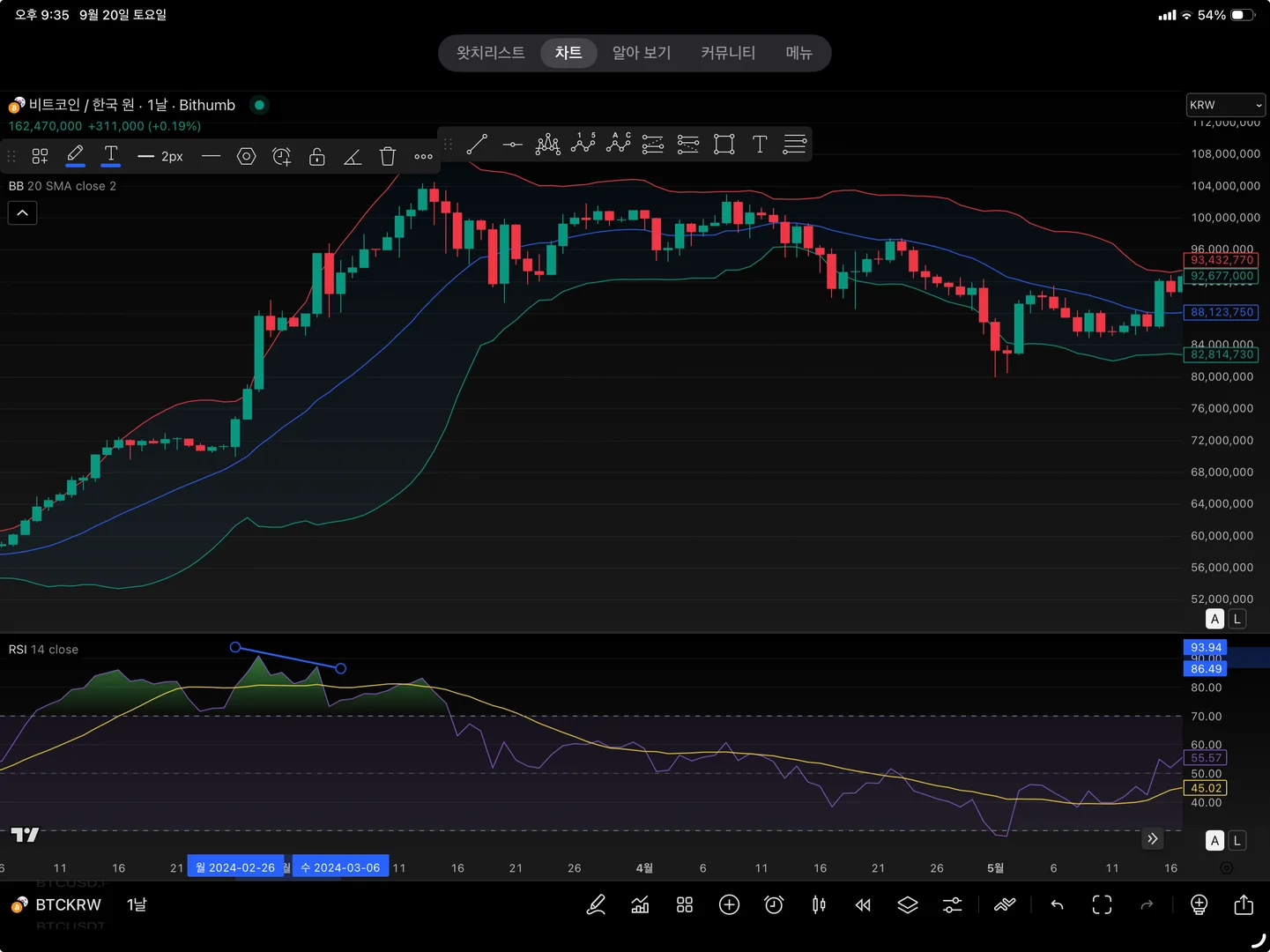Publish idea with lightbulb plus icon

point(1199,904)
